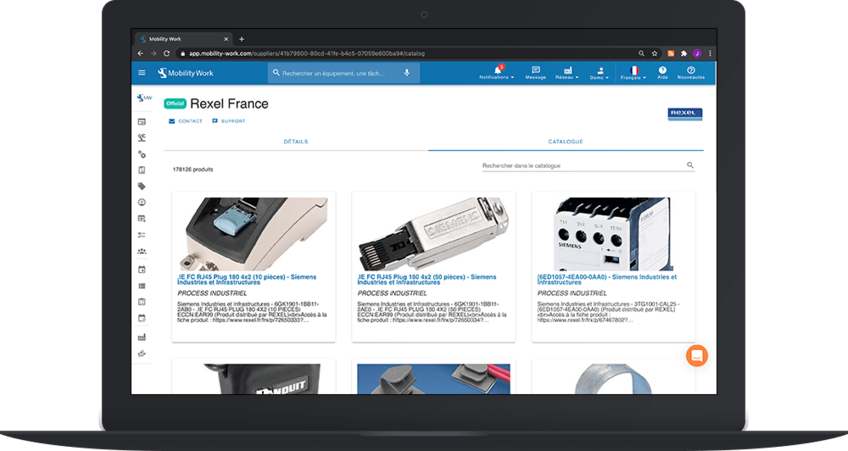The width and height of the screenshot is (848, 451).
Task: Click the Contact button
Action: pos(186,121)
